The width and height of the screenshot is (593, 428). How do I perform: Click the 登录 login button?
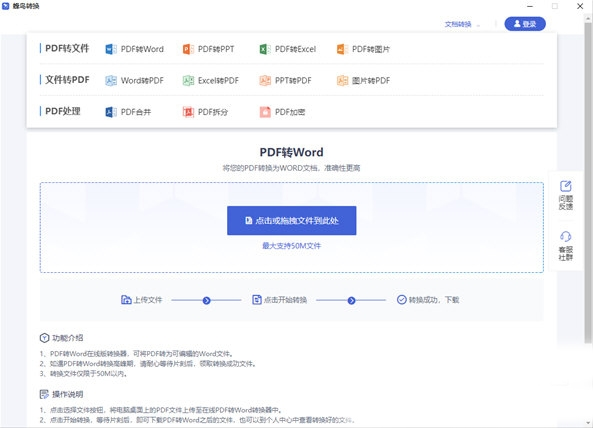[525, 24]
